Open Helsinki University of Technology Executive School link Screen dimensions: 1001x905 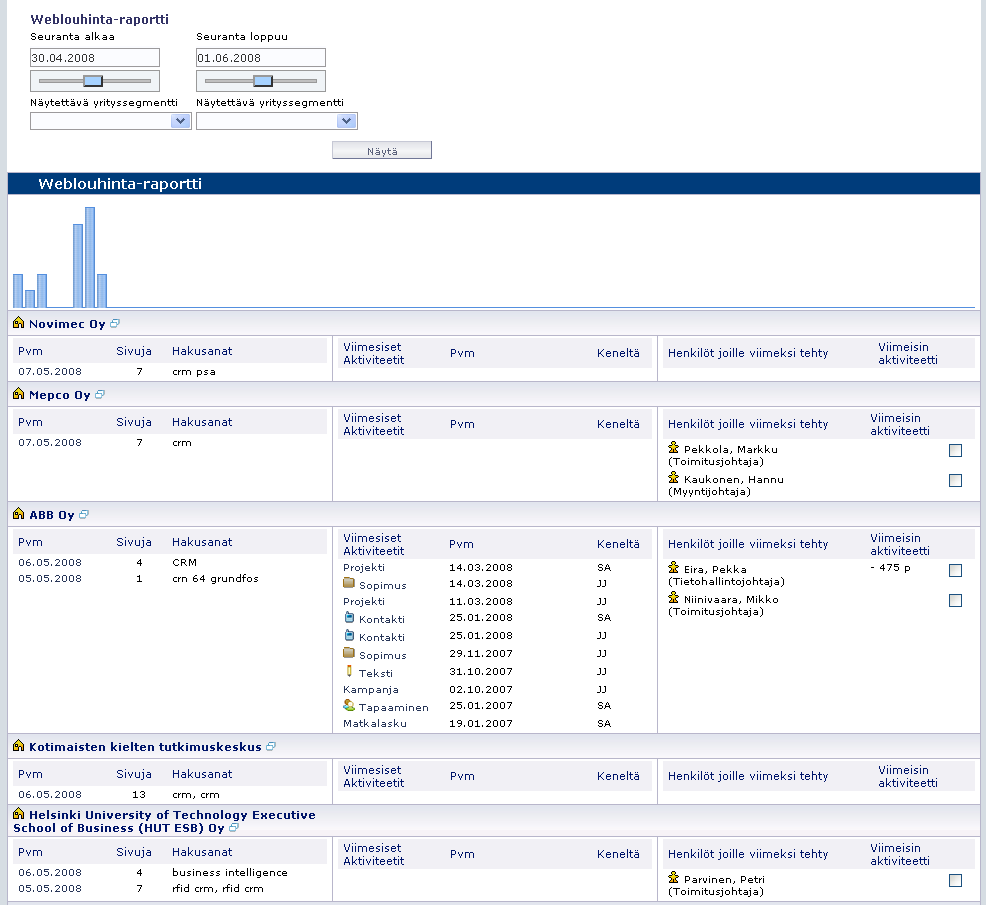[164, 821]
